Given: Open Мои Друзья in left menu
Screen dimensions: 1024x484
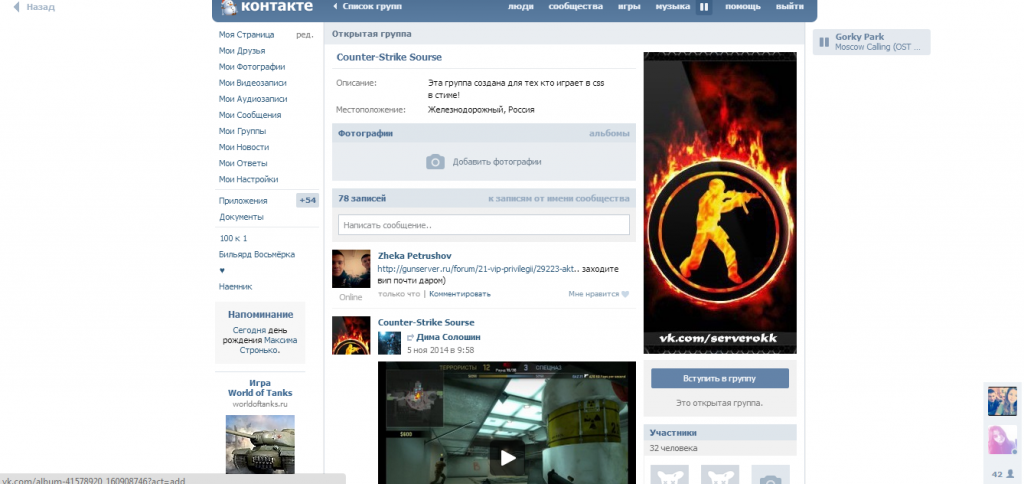Looking at the screenshot, I should tap(241, 51).
